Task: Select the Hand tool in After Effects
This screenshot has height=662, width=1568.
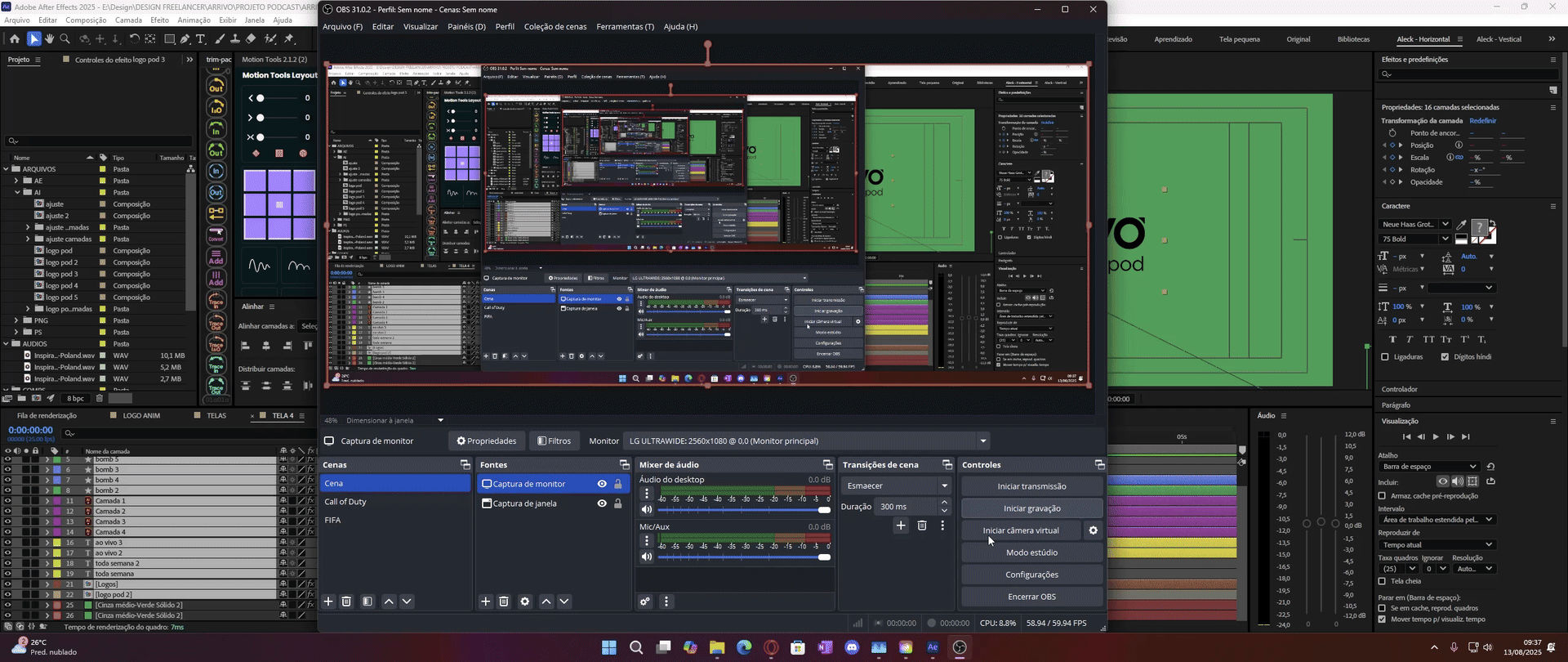Action: [x=50, y=38]
